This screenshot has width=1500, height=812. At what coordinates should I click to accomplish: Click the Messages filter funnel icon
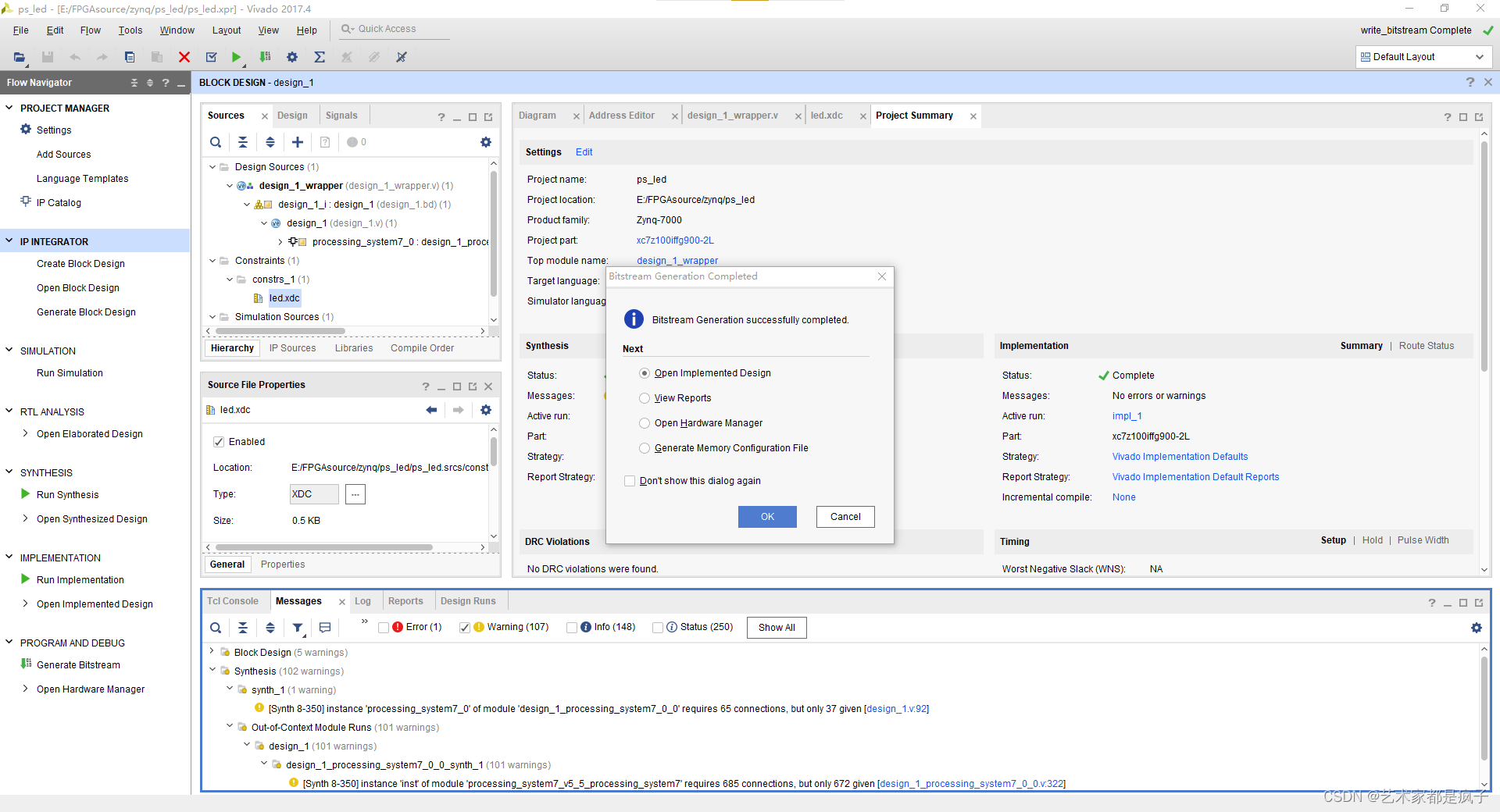[298, 628]
